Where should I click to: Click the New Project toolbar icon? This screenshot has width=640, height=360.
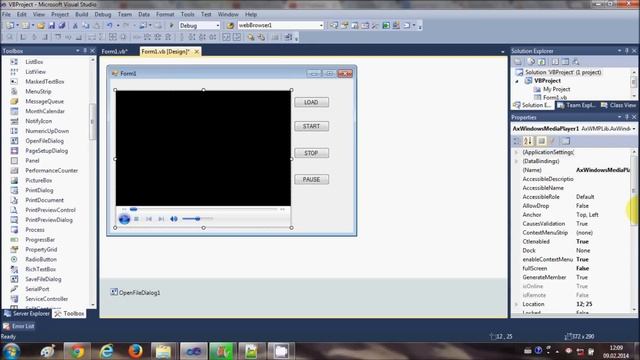coord(10,25)
